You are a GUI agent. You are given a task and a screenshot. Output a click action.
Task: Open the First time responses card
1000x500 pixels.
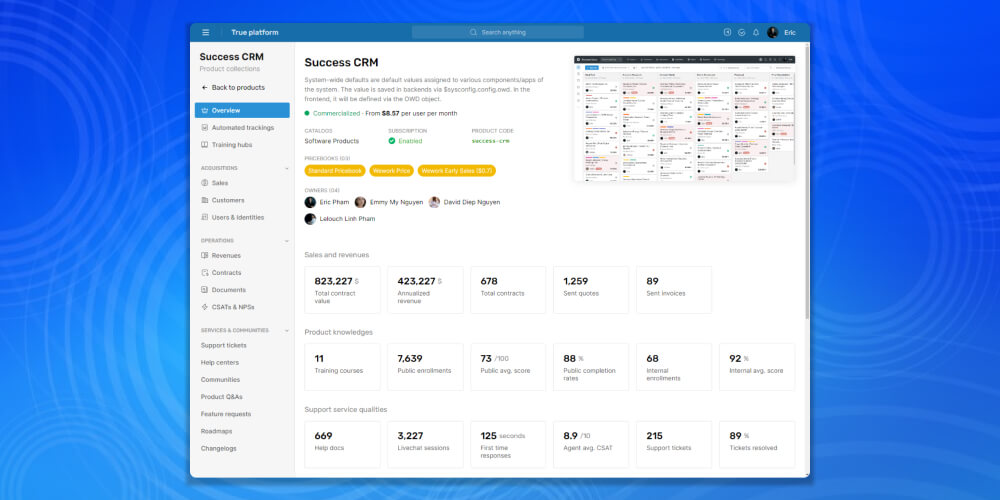pyautogui.click(x=508, y=445)
